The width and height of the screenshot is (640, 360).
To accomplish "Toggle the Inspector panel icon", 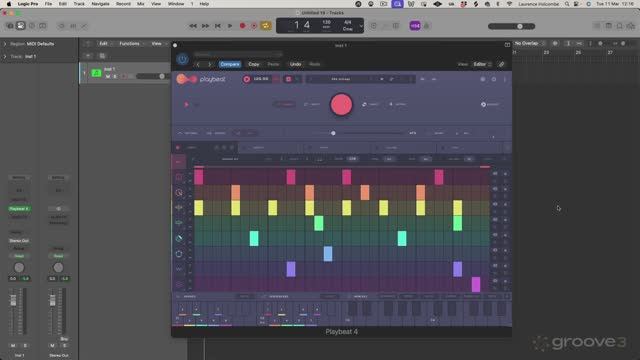I will [21, 26].
